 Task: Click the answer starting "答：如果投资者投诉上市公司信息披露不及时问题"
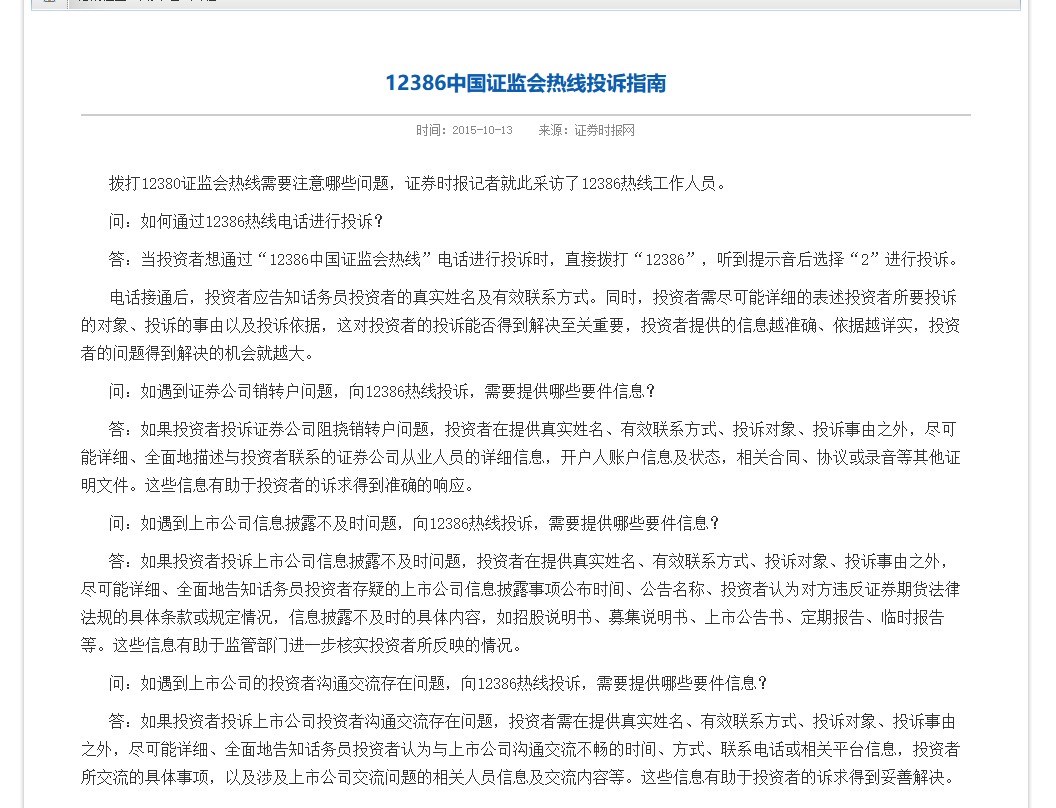[x=521, y=603]
